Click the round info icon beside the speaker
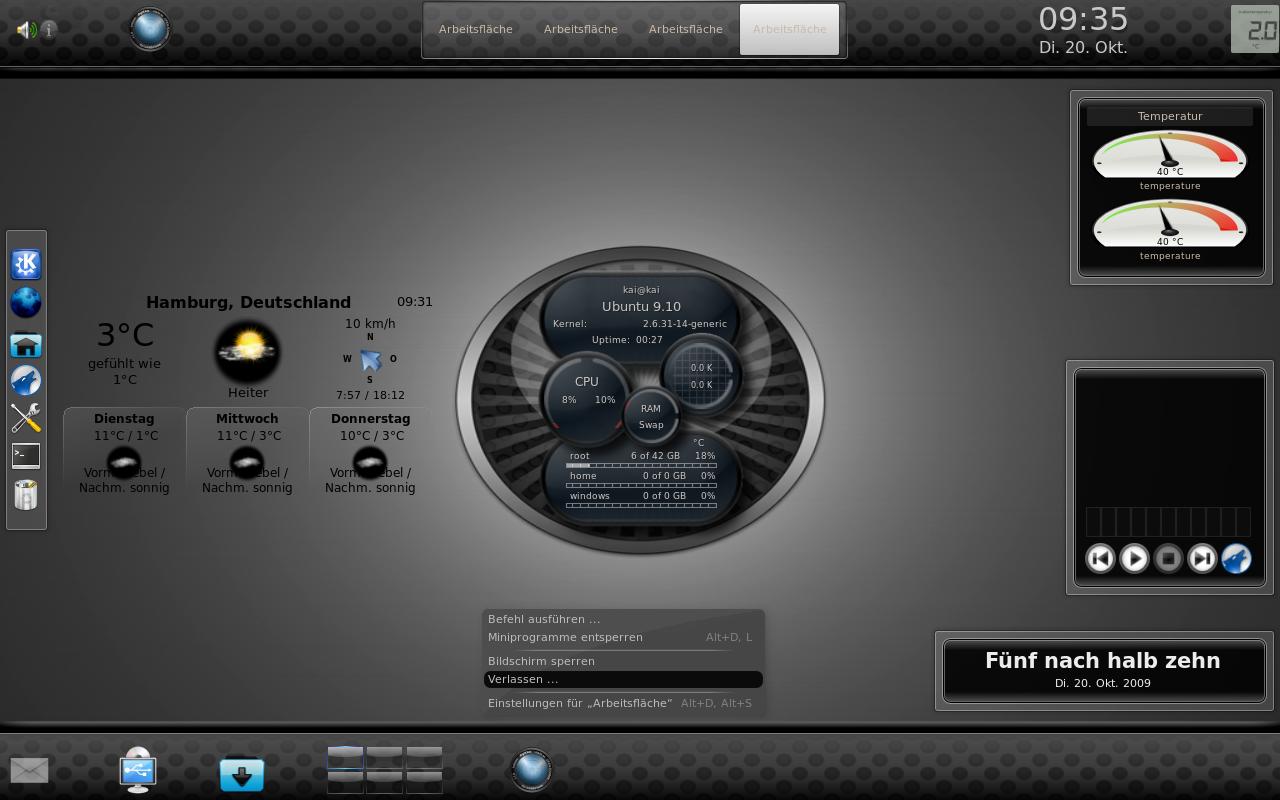Image resolution: width=1280 pixels, height=800 pixels. coord(48,30)
